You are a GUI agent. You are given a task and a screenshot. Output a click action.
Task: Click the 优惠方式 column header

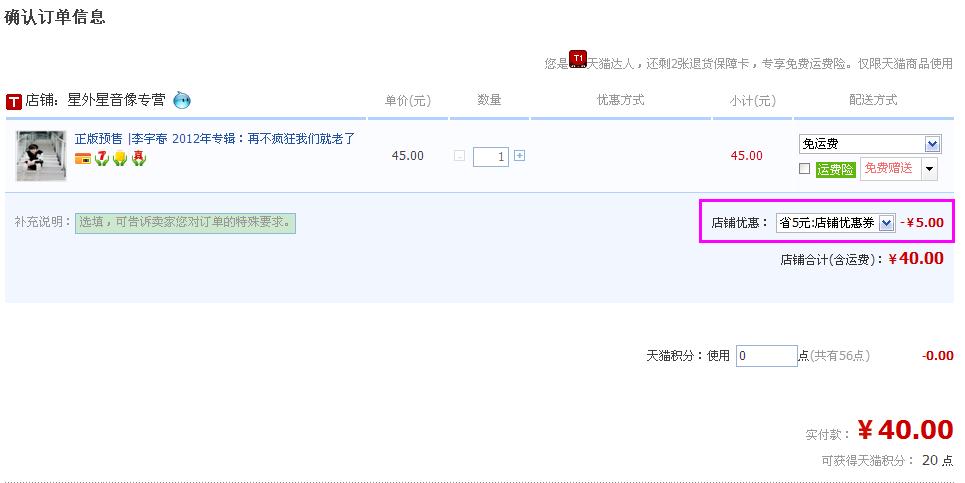click(x=620, y=100)
